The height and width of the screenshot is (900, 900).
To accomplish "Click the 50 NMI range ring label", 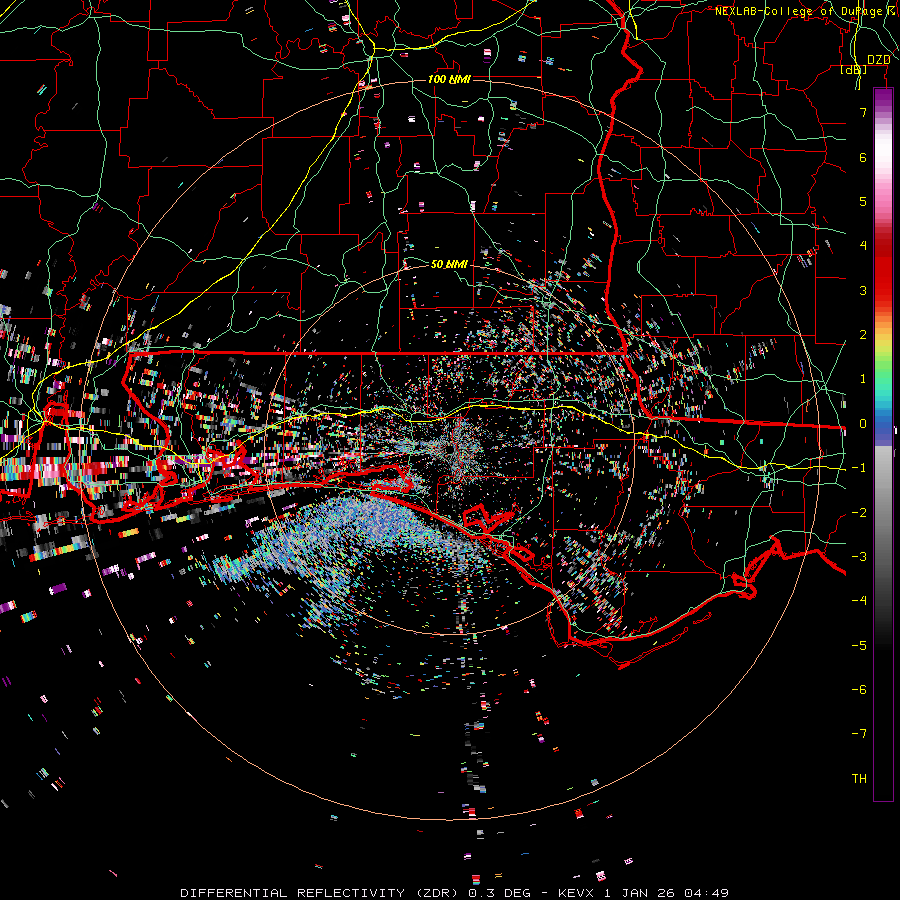I will tap(449, 264).
